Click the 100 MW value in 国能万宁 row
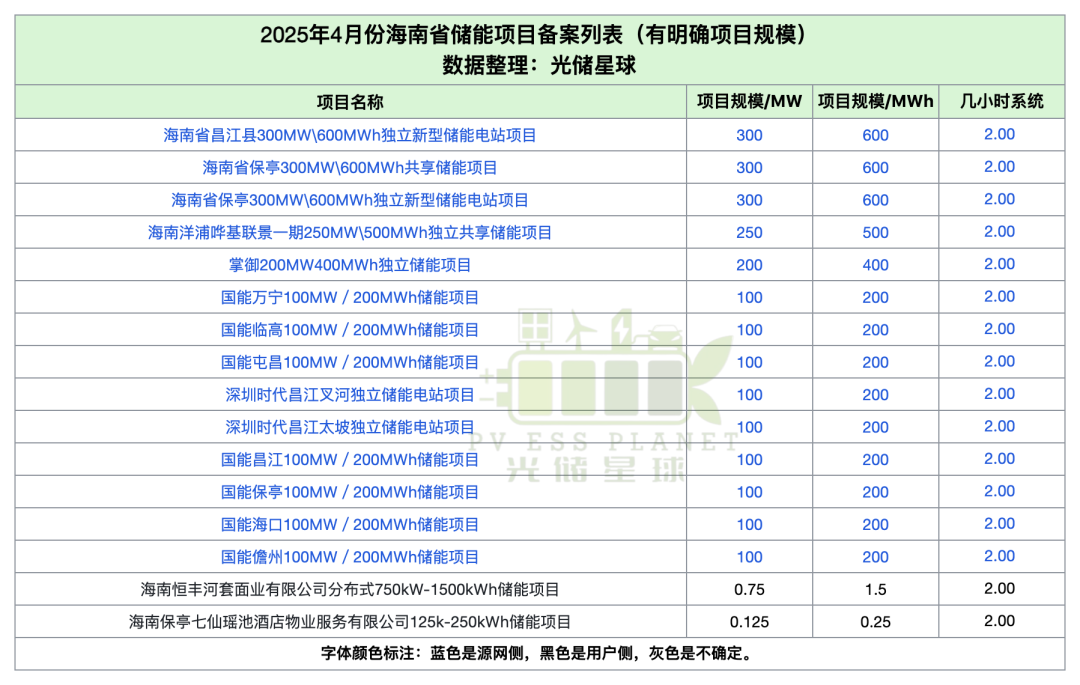The height and width of the screenshot is (685, 1080). click(749, 297)
